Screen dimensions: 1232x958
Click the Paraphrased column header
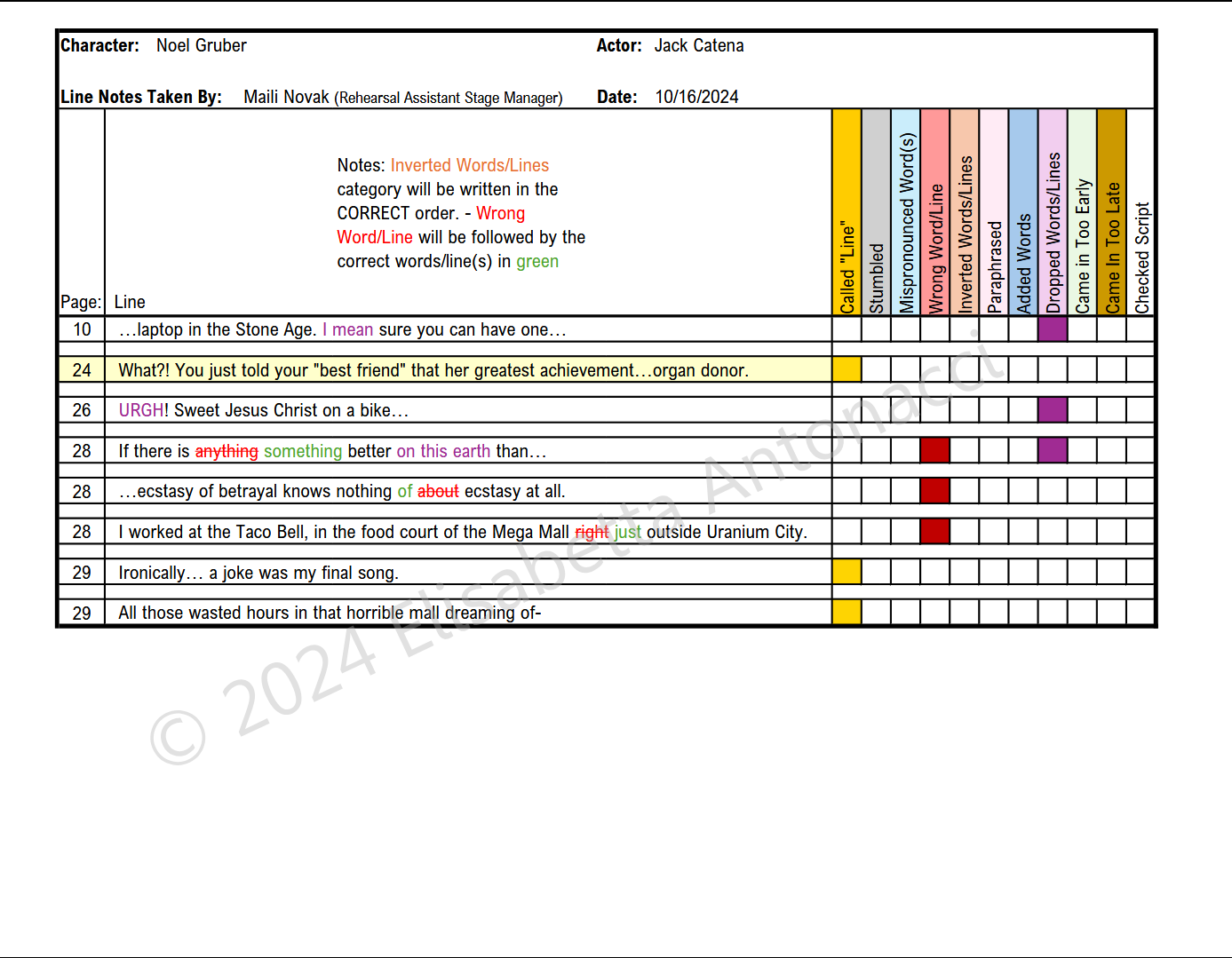pos(994,212)
